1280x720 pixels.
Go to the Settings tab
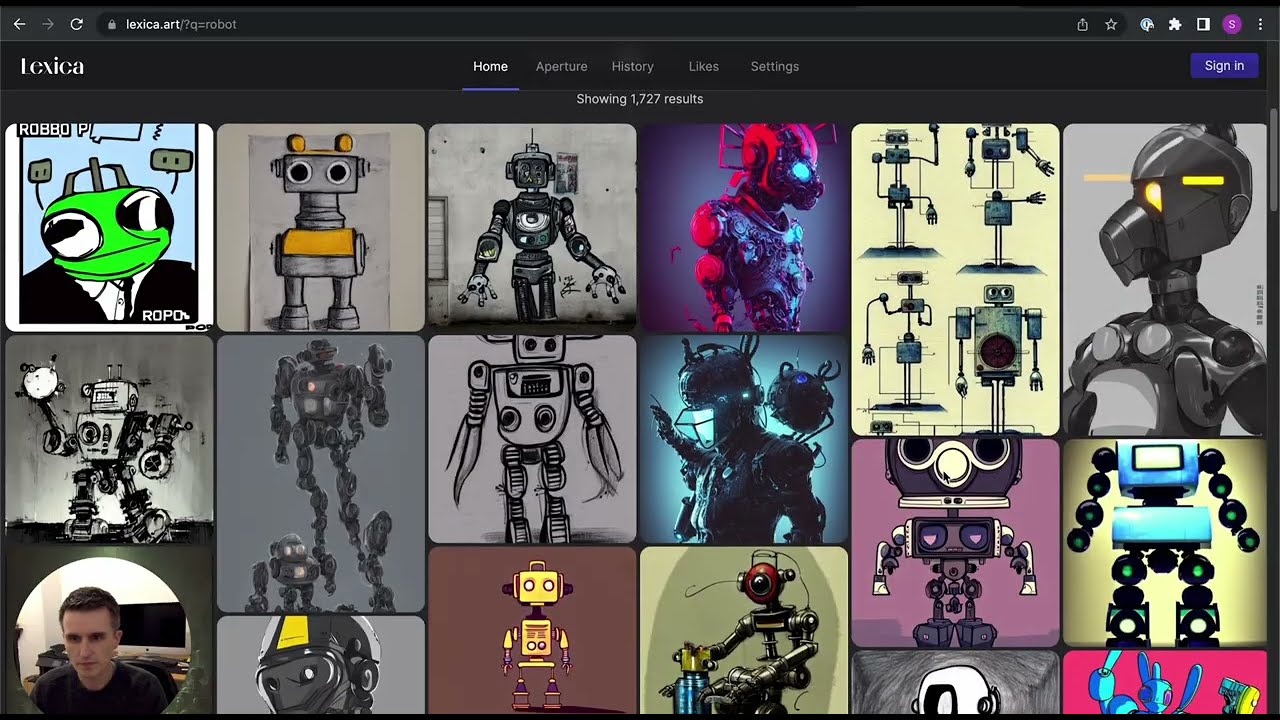pyautogui.click(x=774, y=66)
